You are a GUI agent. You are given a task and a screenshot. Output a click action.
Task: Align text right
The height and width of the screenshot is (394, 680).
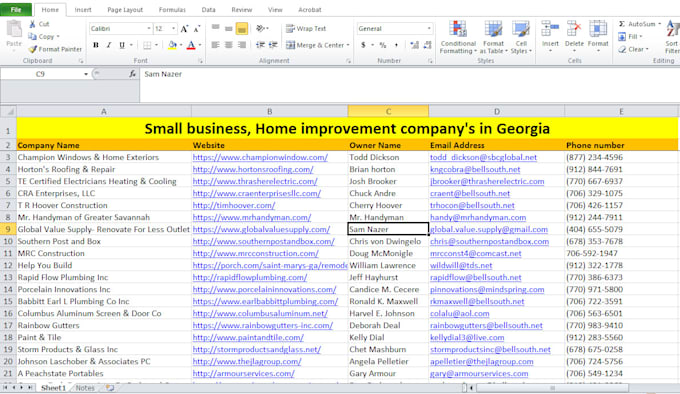point(242,45)
